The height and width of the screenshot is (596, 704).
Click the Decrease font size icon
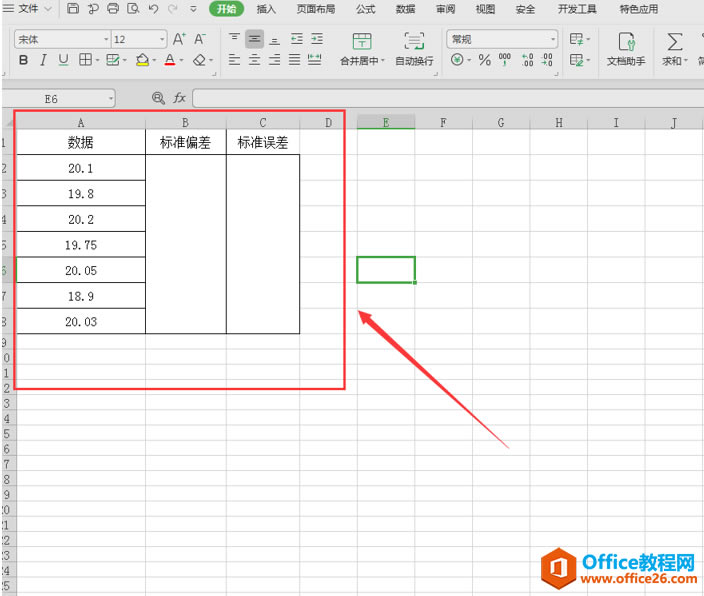coord(200,39)
